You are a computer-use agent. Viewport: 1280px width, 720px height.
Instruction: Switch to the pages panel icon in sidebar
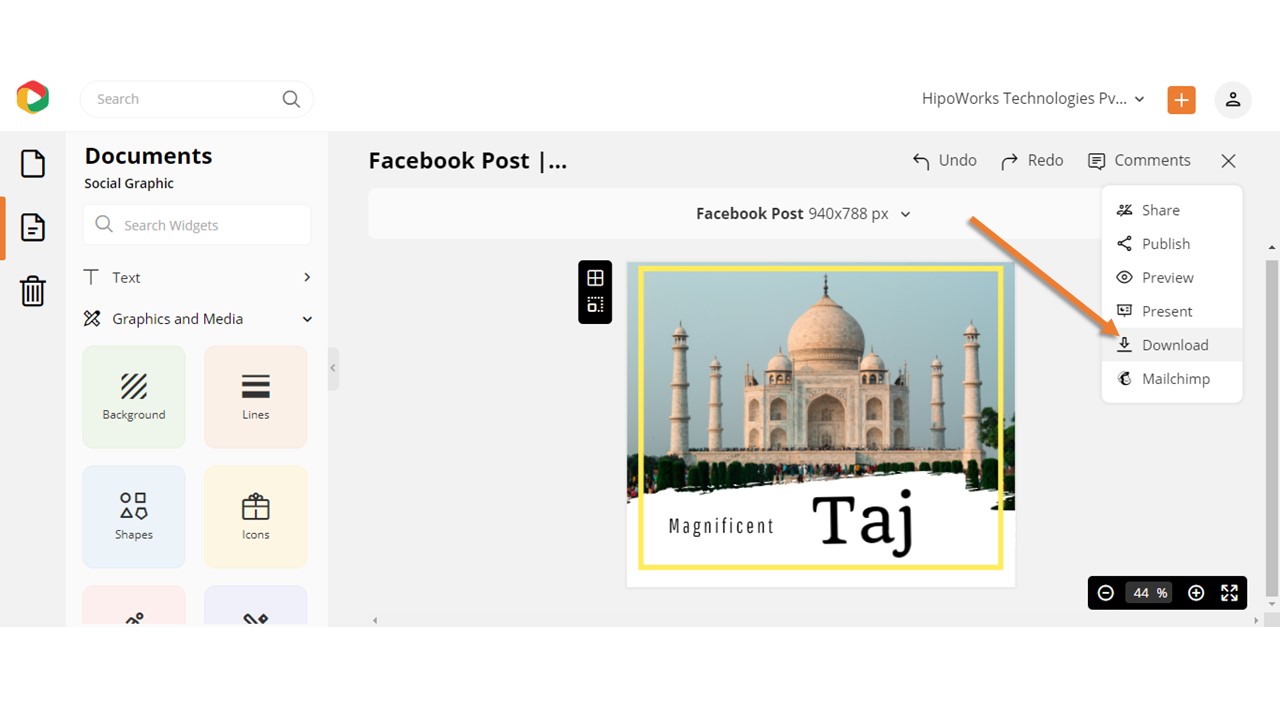[x=33, y=227]
